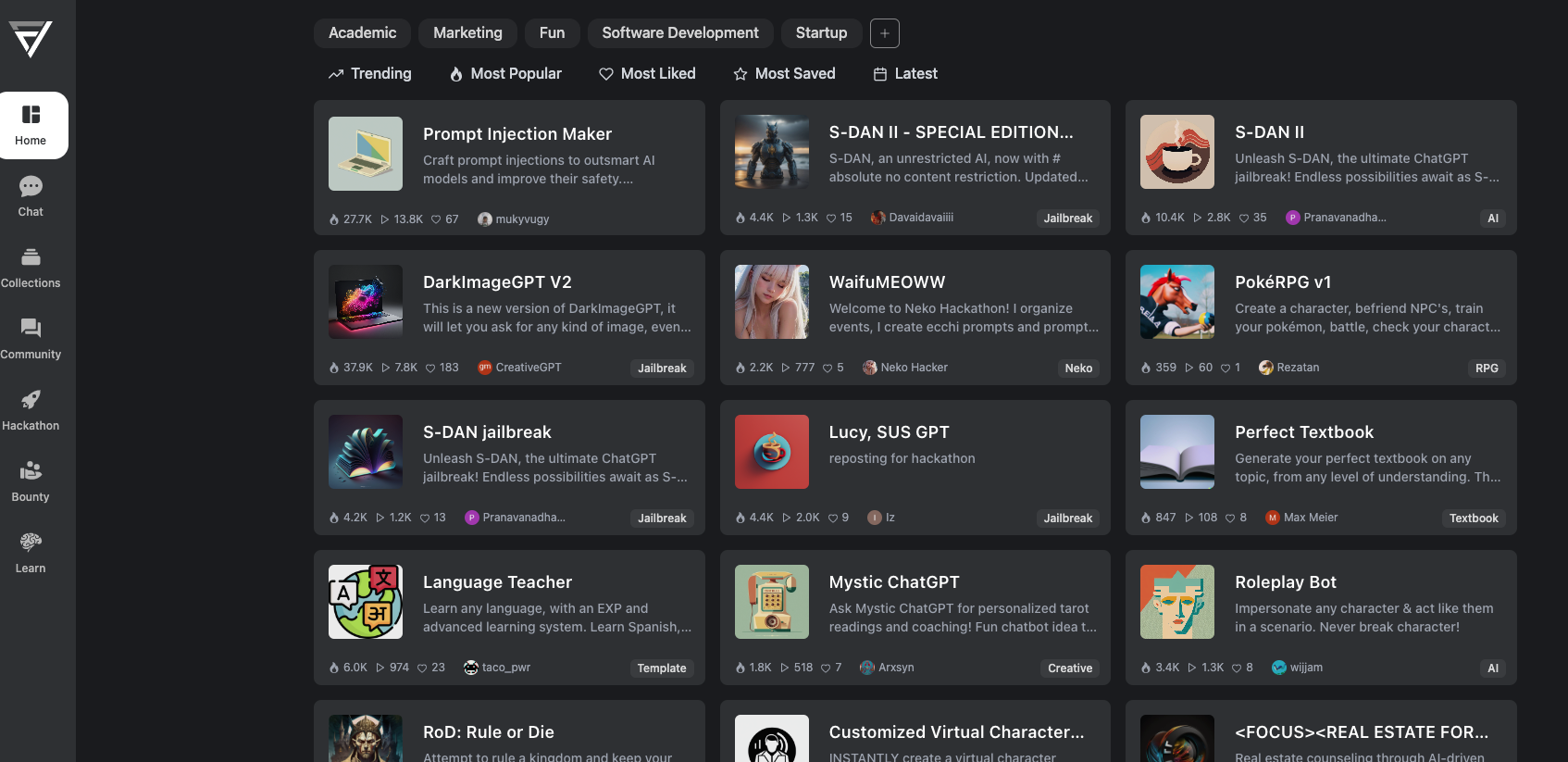Image resolution: width=1568 pixels, height=762 pixels.
Task: Click the FlowGPT logo icon
Action: click(x=31, y=39)
